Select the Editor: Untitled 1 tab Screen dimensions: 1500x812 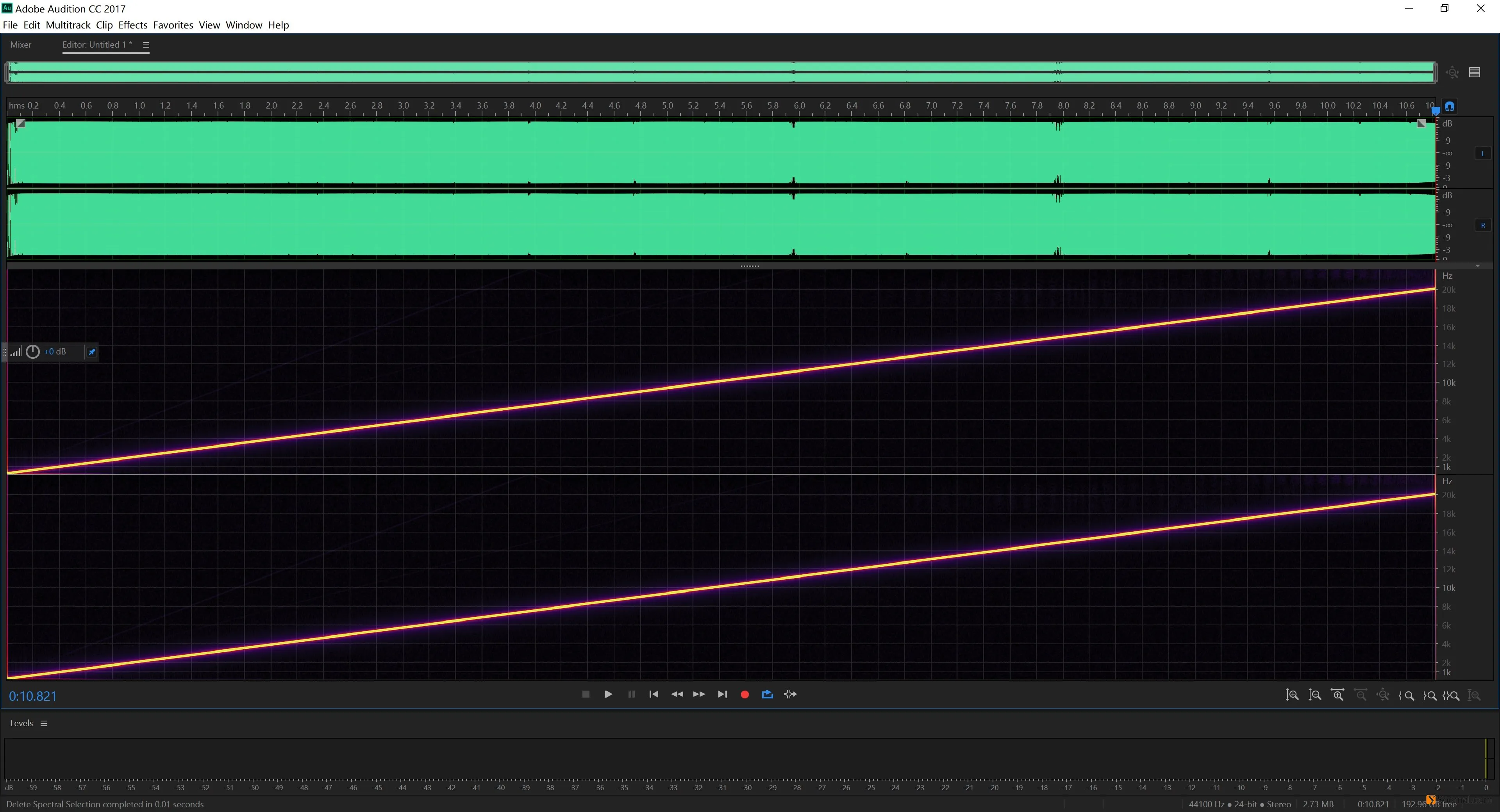click(x=97, y=45)
